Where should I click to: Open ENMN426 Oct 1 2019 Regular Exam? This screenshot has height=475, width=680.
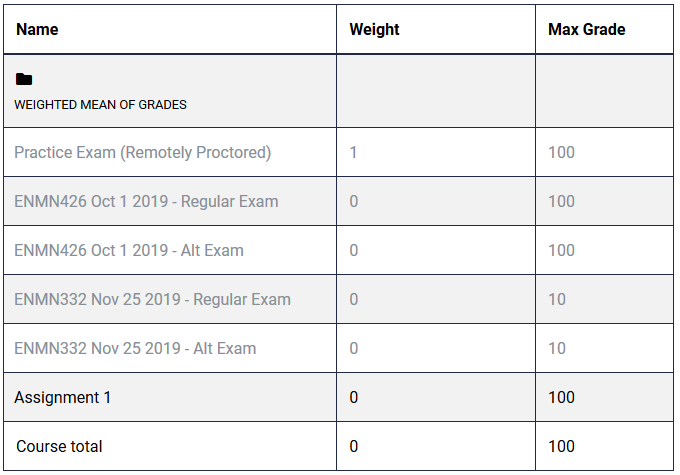[146, 201]
